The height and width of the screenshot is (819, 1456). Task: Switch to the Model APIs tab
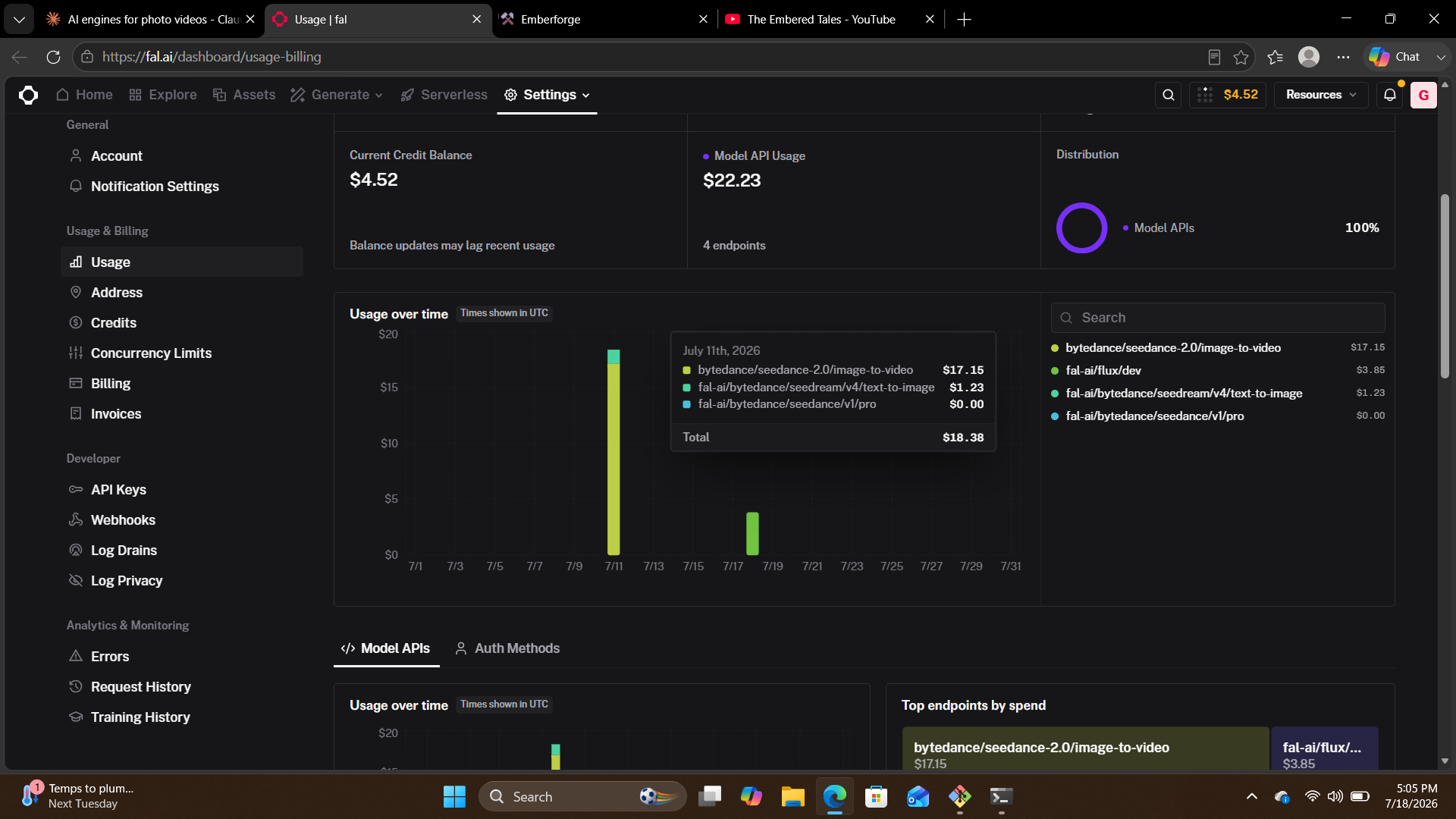pos(386,648)
